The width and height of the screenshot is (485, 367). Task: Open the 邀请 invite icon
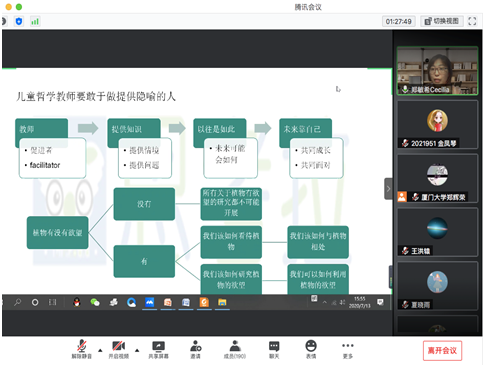pyautogui.click(x=196, y=349)
